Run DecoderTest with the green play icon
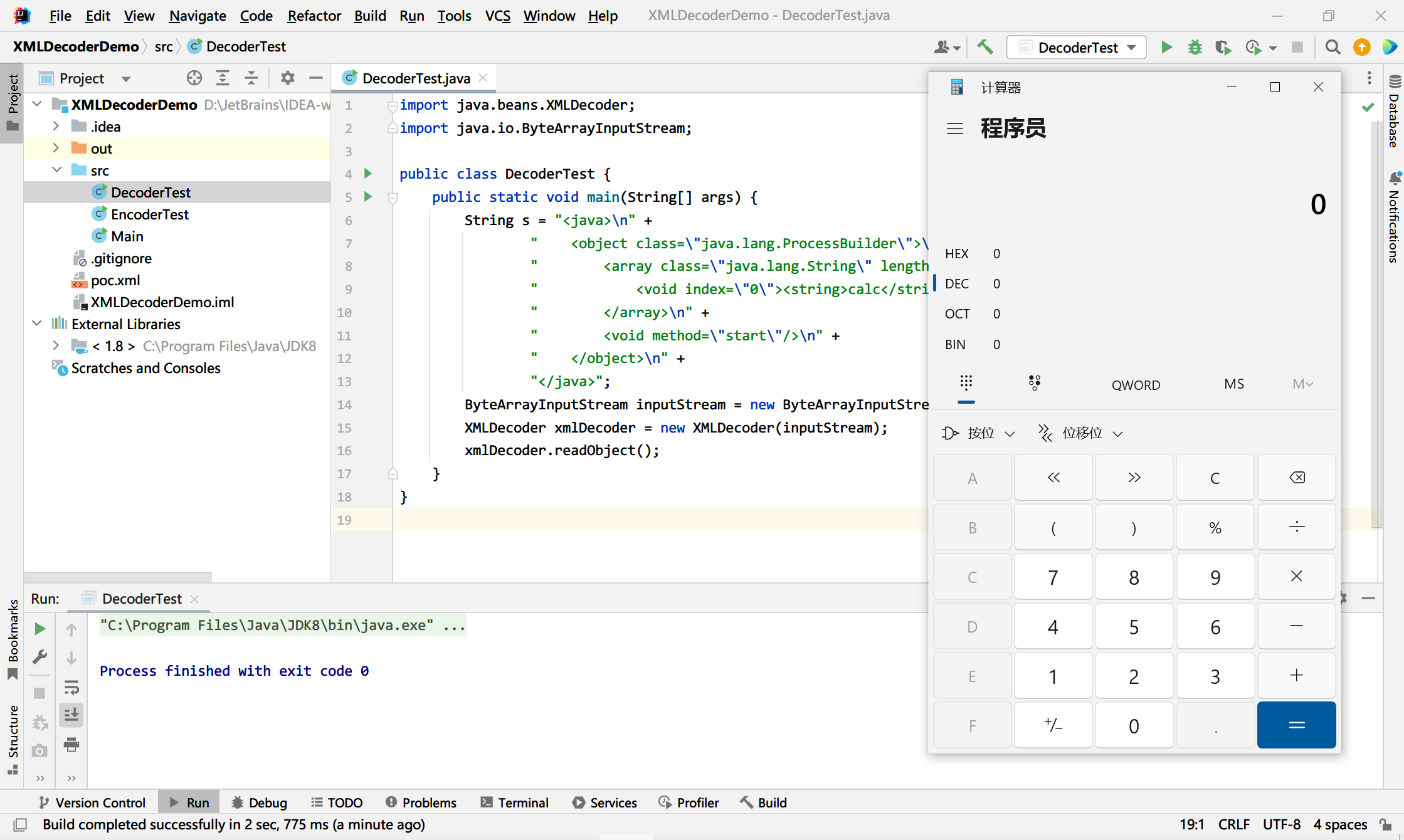The image size is (1404, 840). coord(1166,48)
